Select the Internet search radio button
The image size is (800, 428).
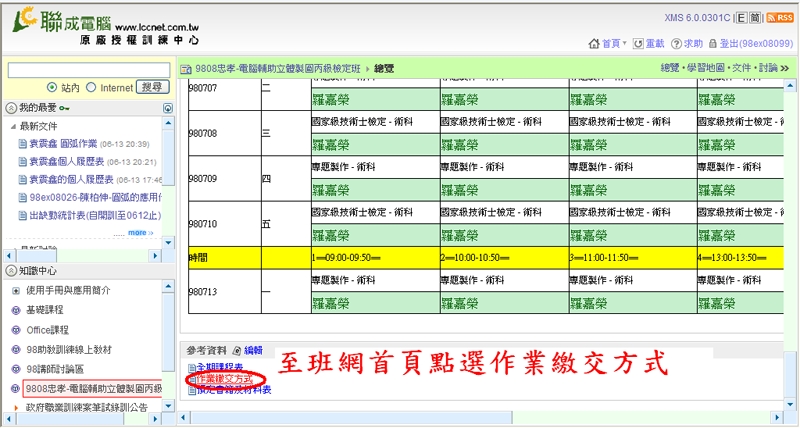click(x=91, y=88)
